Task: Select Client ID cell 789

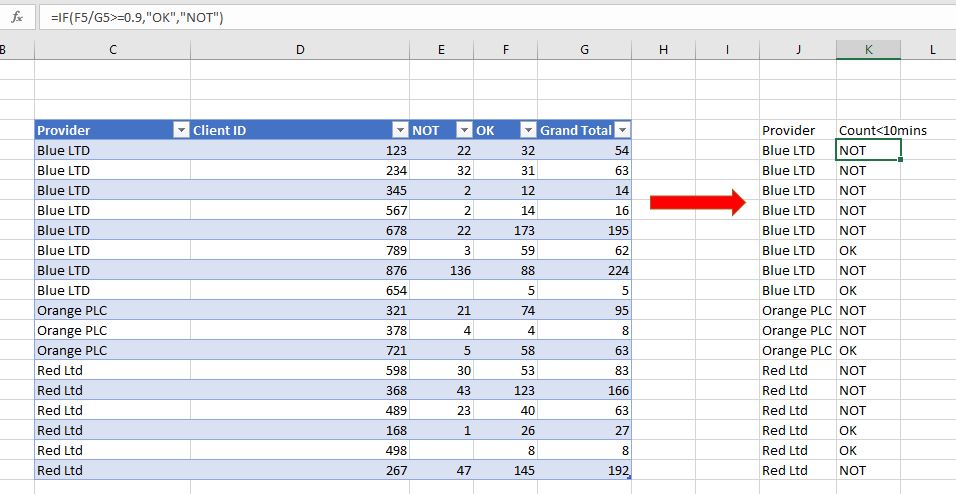Action: tap(300, 250)
